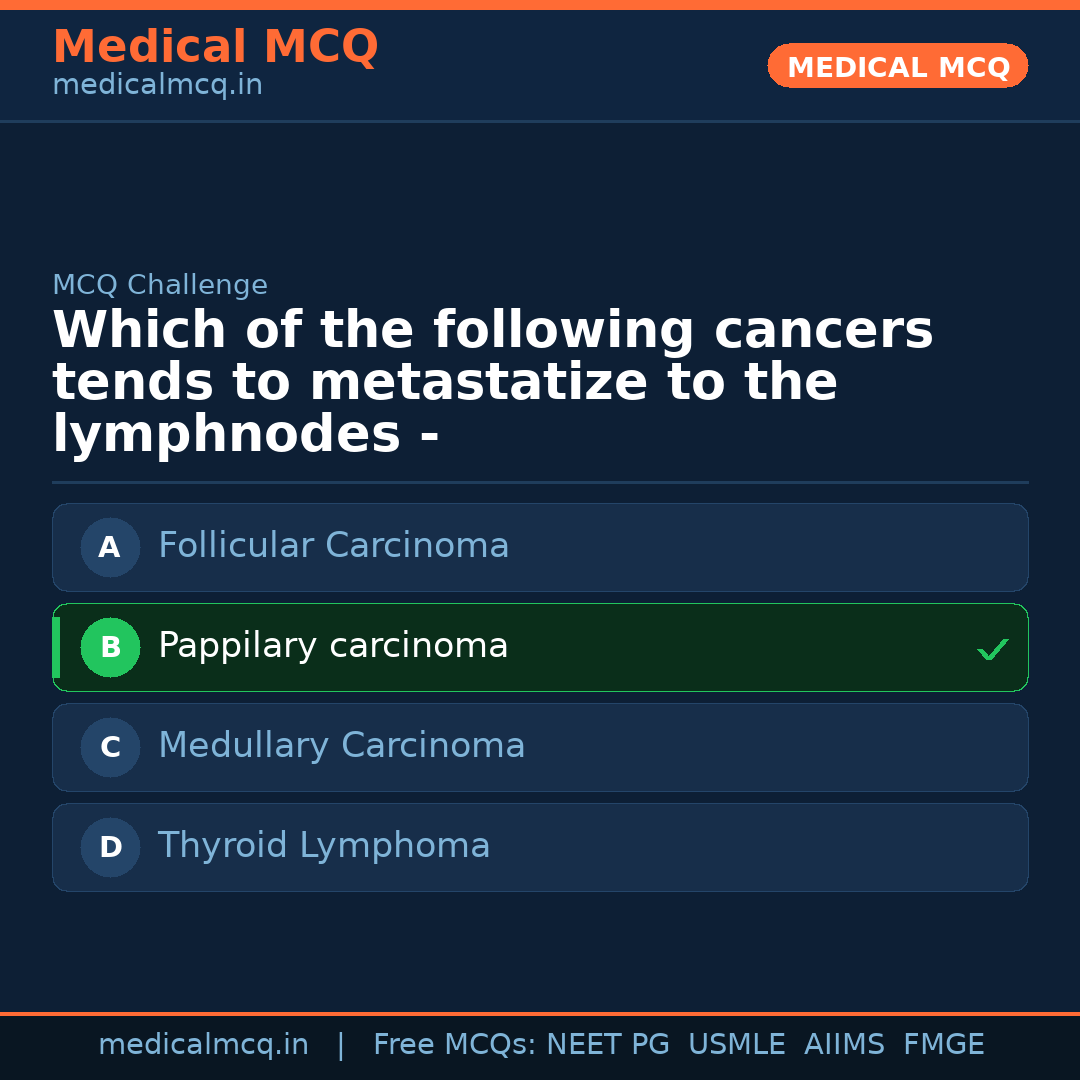This screenshot has width=1080, height=1080.
Task: Click the question text about lymph node metastasis
Action: tap(492, 383)
